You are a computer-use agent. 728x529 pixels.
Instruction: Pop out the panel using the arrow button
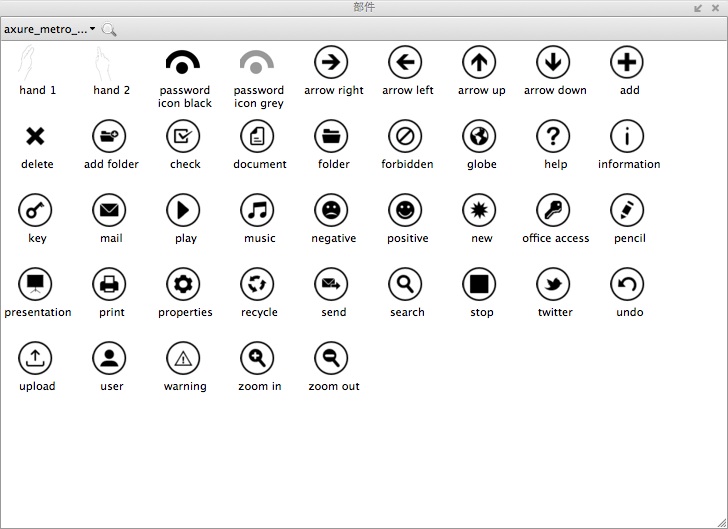coord(698,8)
